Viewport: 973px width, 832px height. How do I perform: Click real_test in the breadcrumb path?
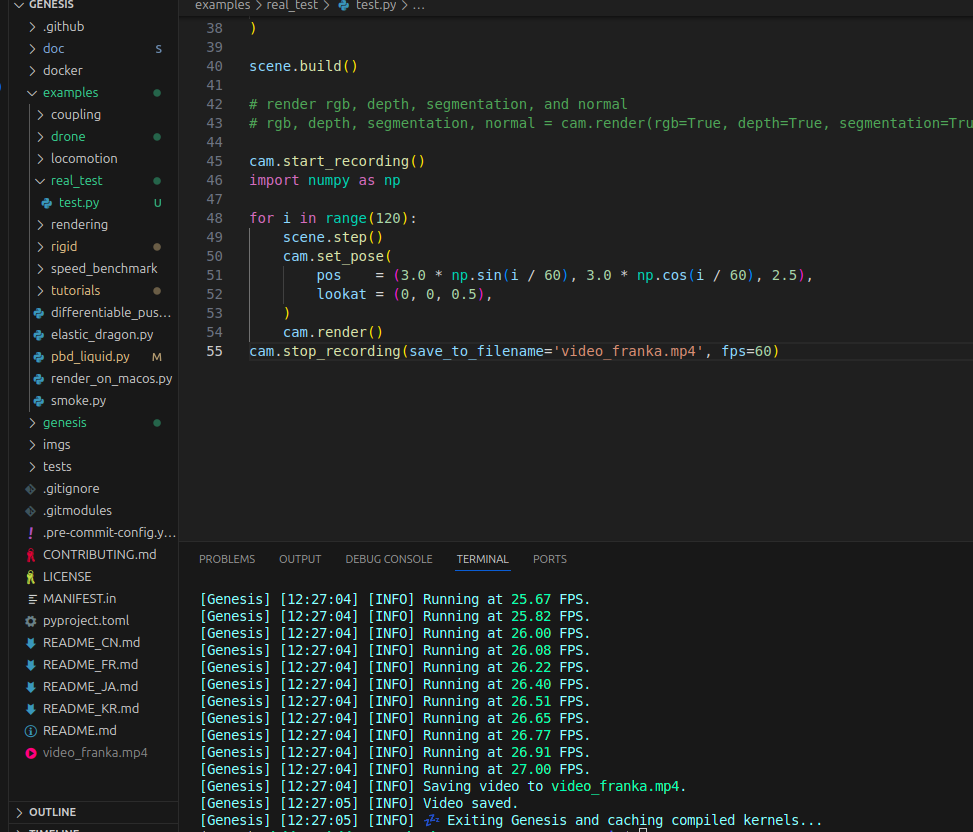[293, 6]
